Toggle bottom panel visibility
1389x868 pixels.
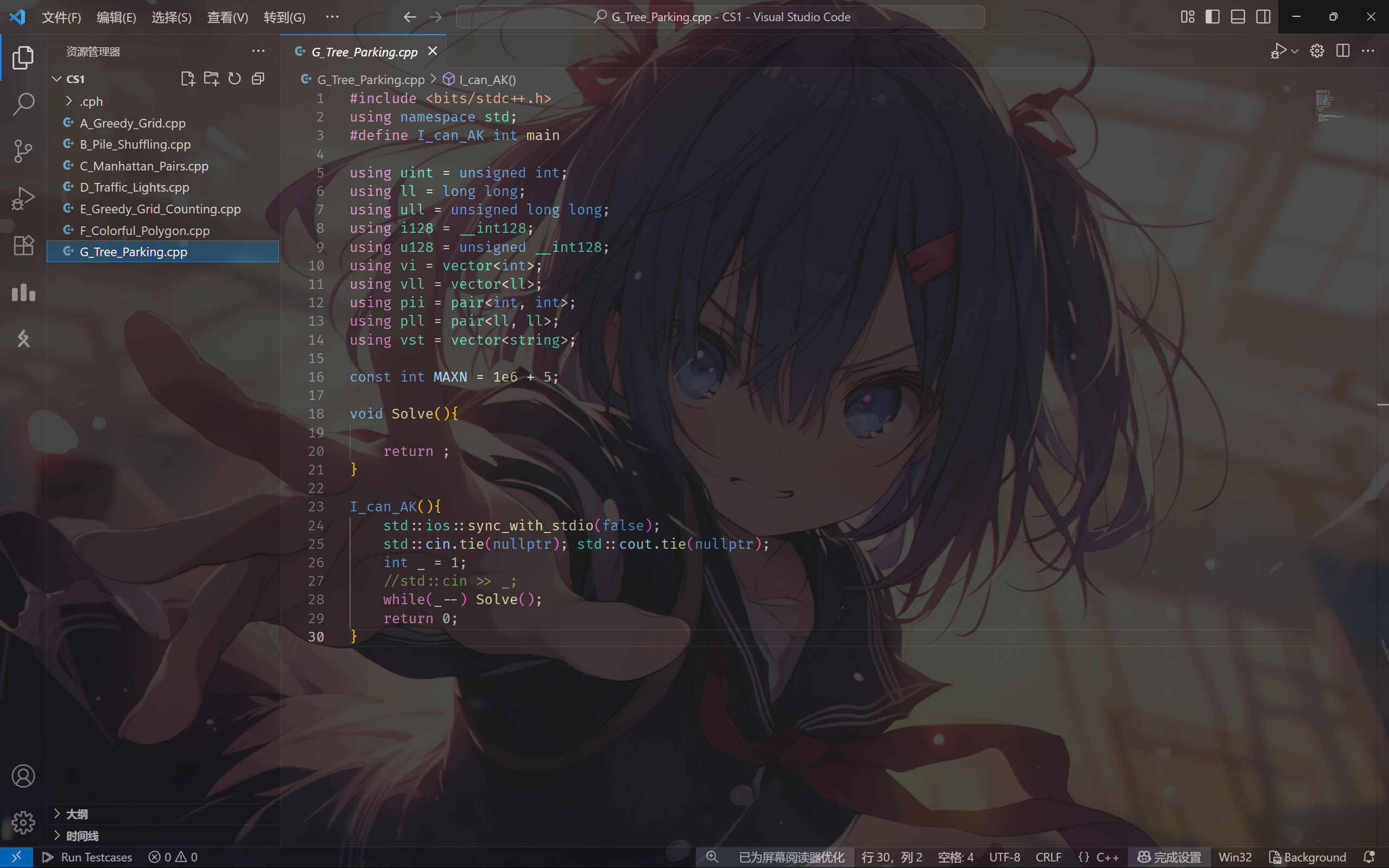[x=1238, y=17]
